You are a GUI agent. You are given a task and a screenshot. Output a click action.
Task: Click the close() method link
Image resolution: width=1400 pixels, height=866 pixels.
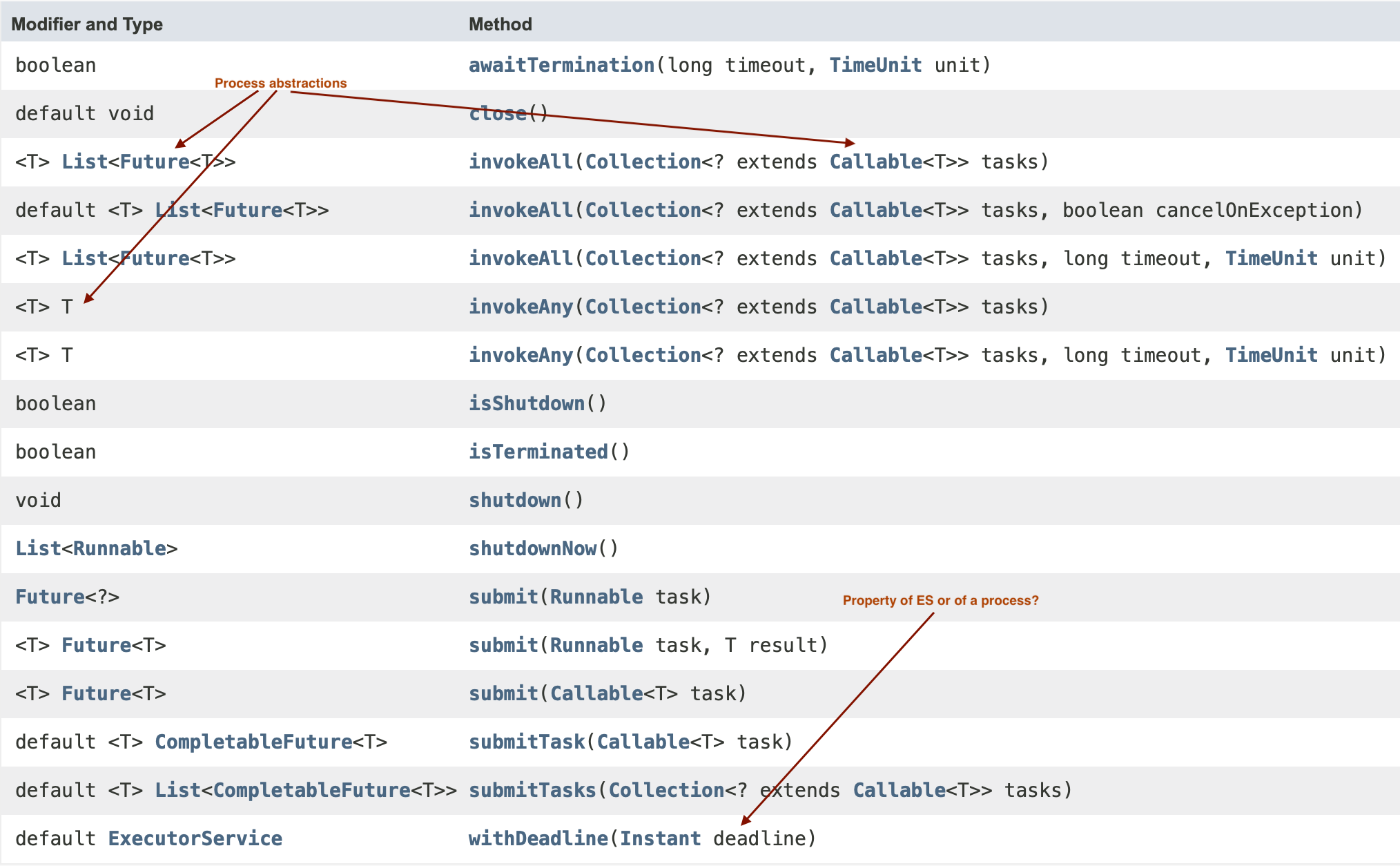pos(497,114)
